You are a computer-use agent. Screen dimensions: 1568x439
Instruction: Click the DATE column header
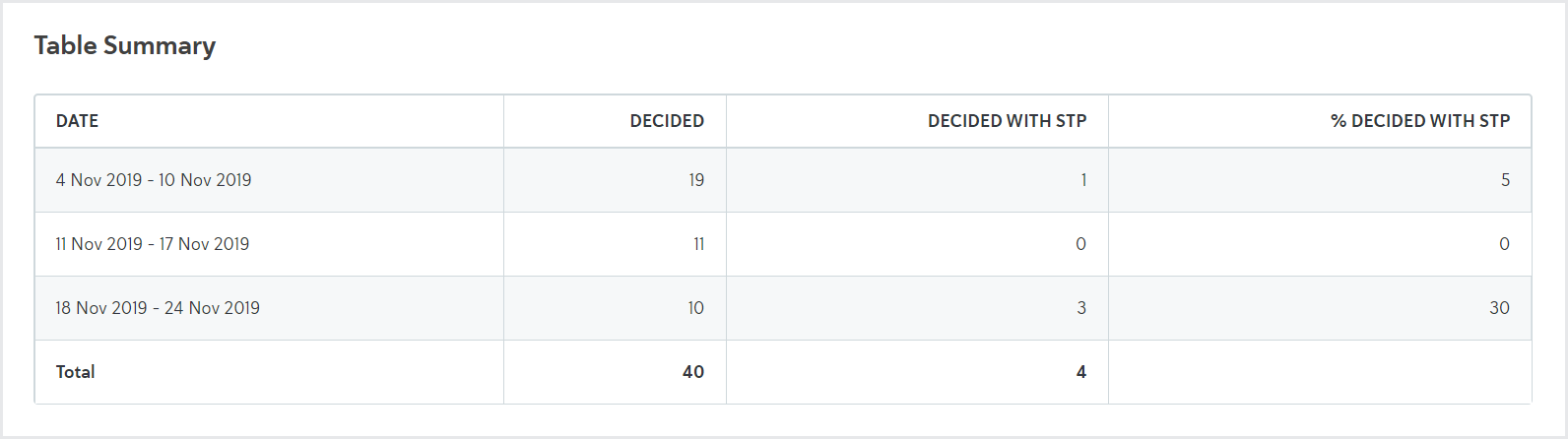[77, 121]
